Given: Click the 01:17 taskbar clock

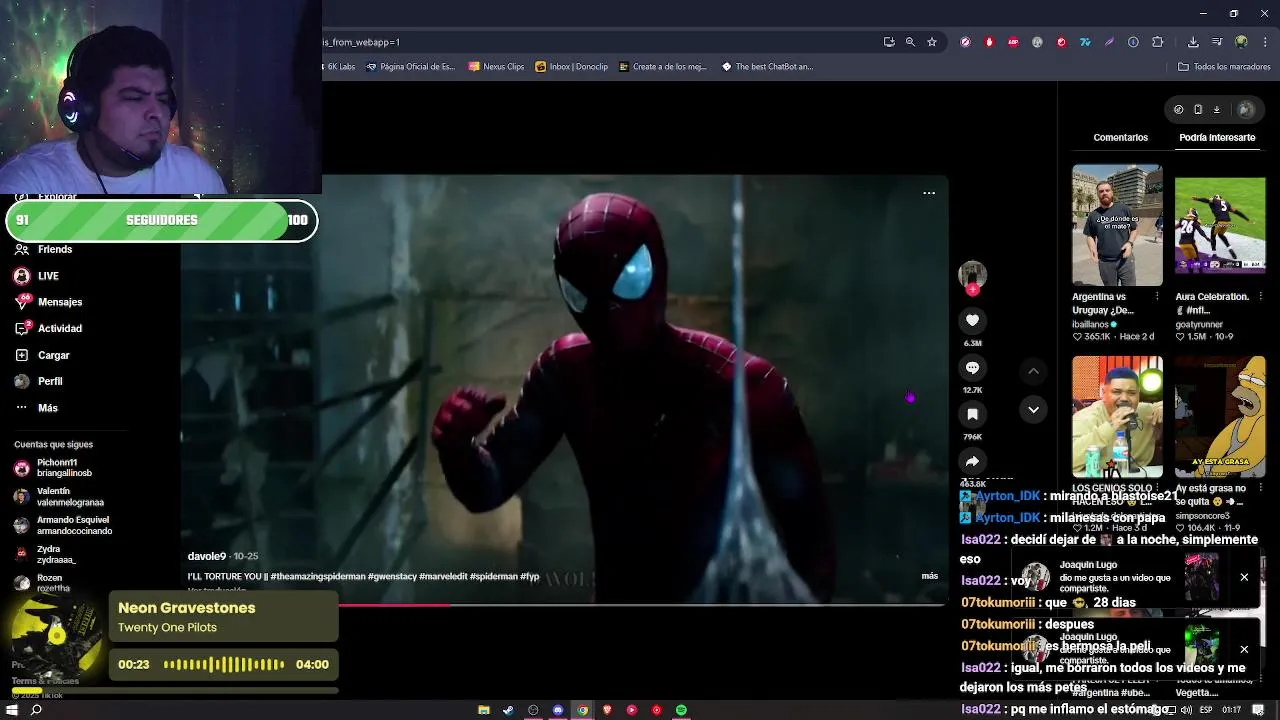Looking at the screenshot, I should (x=1233, y=710).
